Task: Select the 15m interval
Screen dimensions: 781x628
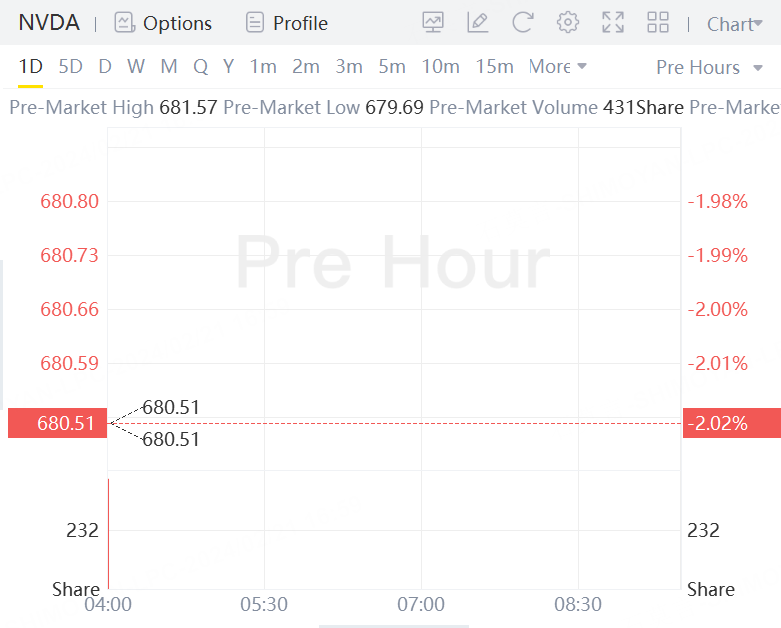Action: 494,67
